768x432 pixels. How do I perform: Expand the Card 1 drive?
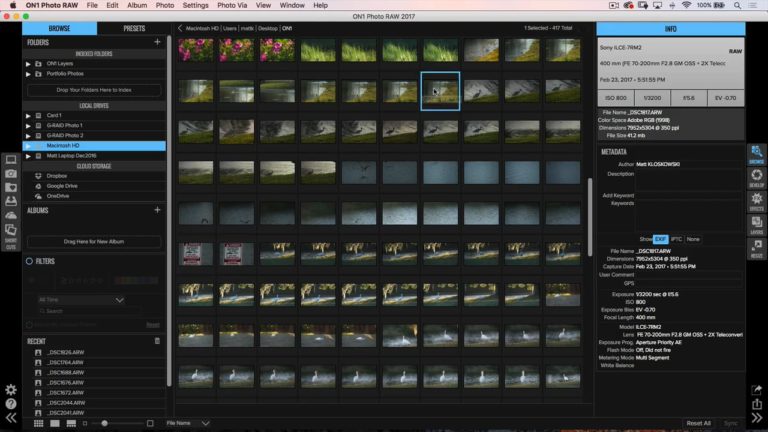coord(28,116)
